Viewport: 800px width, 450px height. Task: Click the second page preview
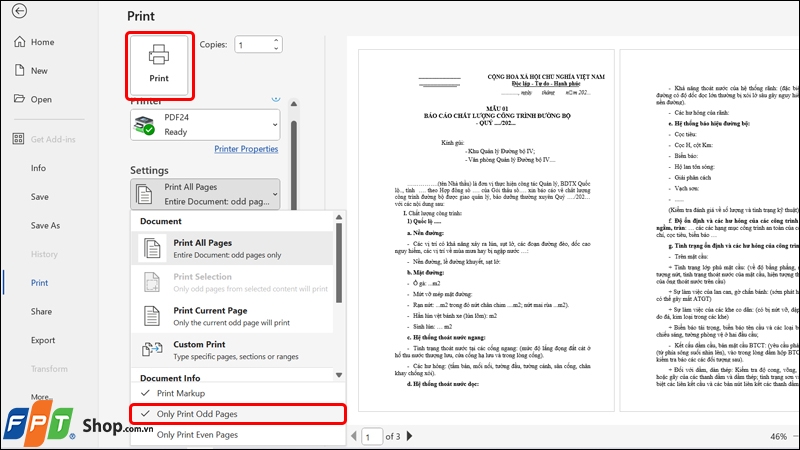710,231
